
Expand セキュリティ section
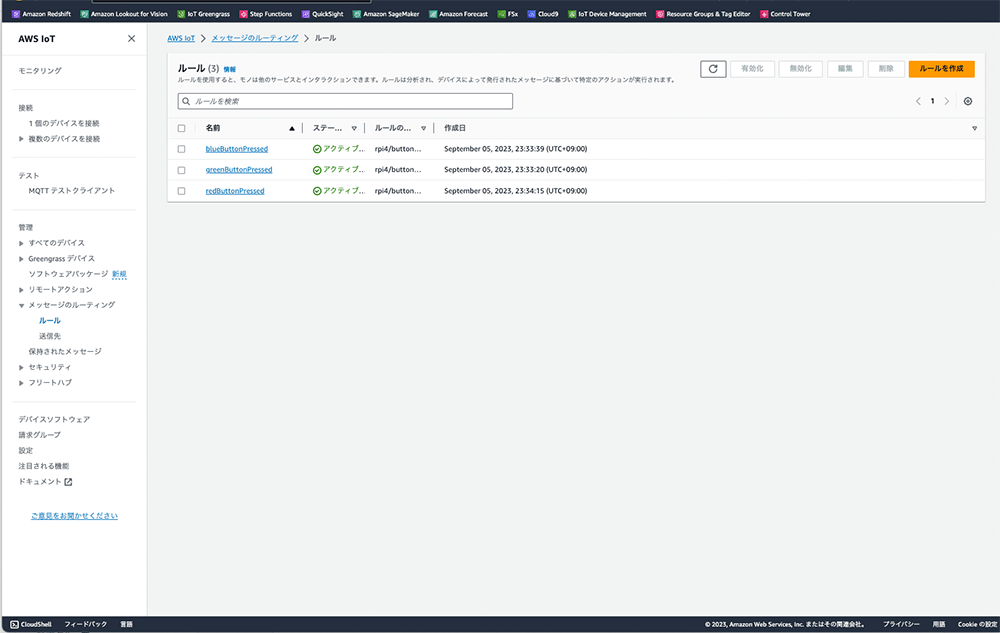[x=21, y=368]
